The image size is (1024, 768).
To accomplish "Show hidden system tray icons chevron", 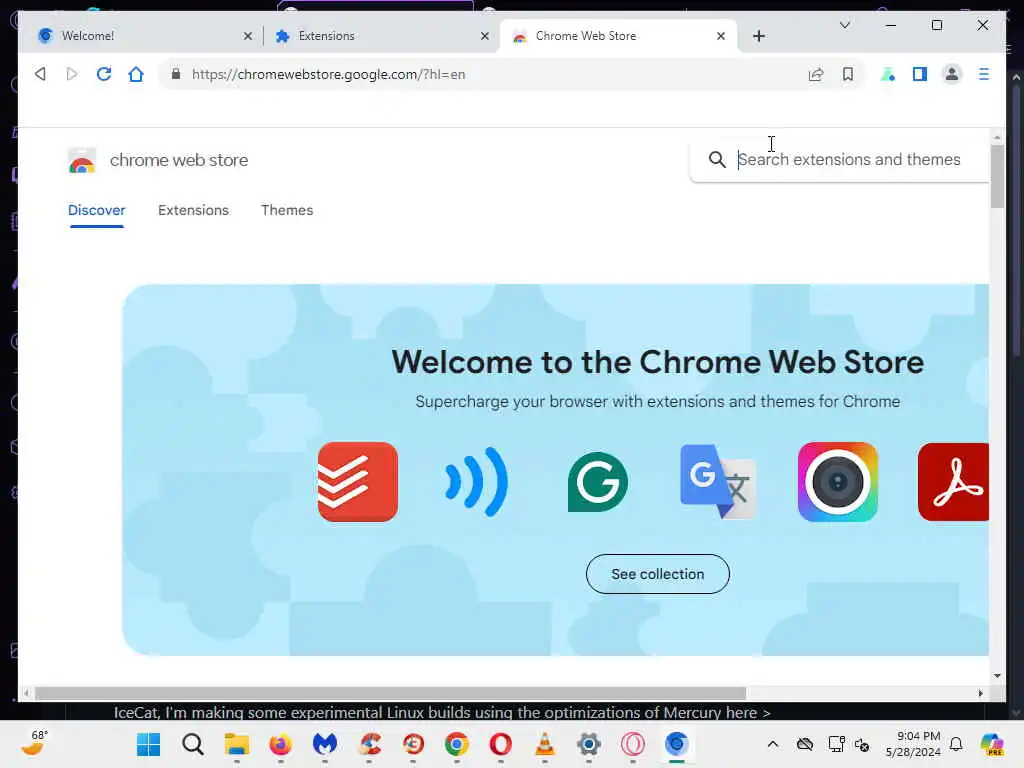I will [773, 744].
